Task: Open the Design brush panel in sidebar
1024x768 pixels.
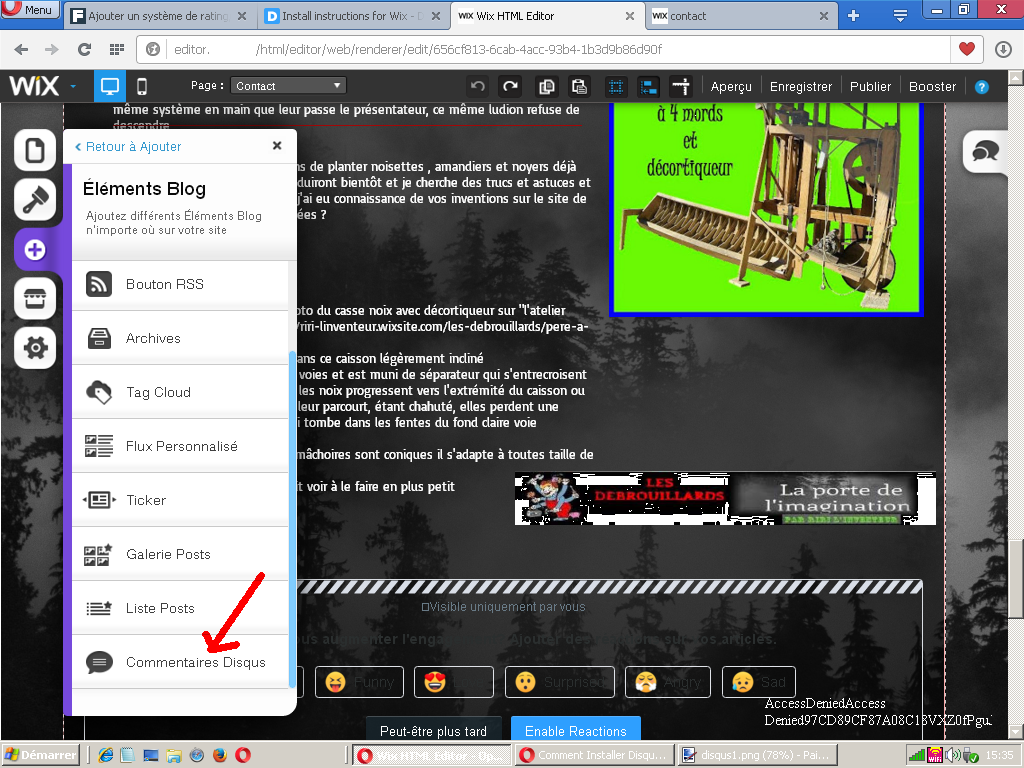Action: 35,200
